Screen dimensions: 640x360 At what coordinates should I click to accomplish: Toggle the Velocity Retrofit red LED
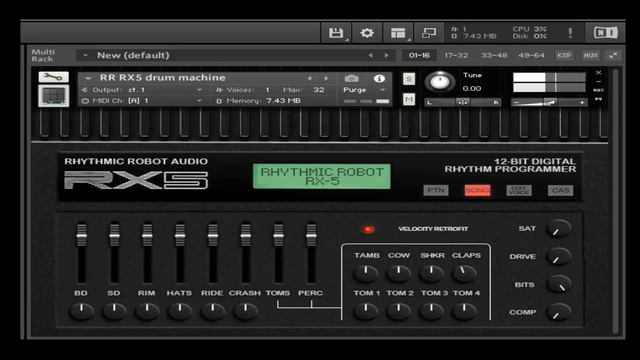click(368, 229)
